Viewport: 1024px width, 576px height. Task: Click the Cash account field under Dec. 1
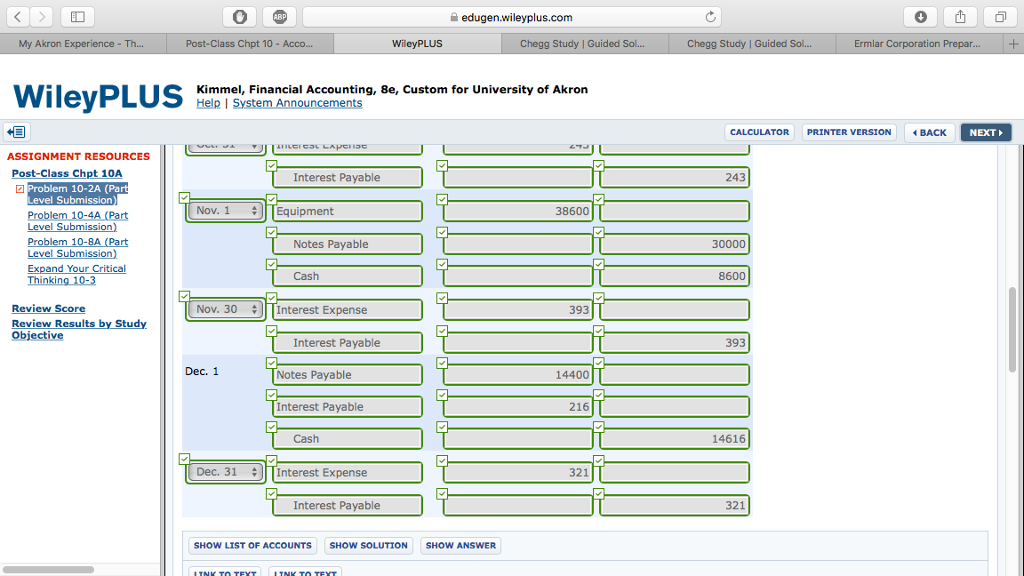[x=347, y=438]
